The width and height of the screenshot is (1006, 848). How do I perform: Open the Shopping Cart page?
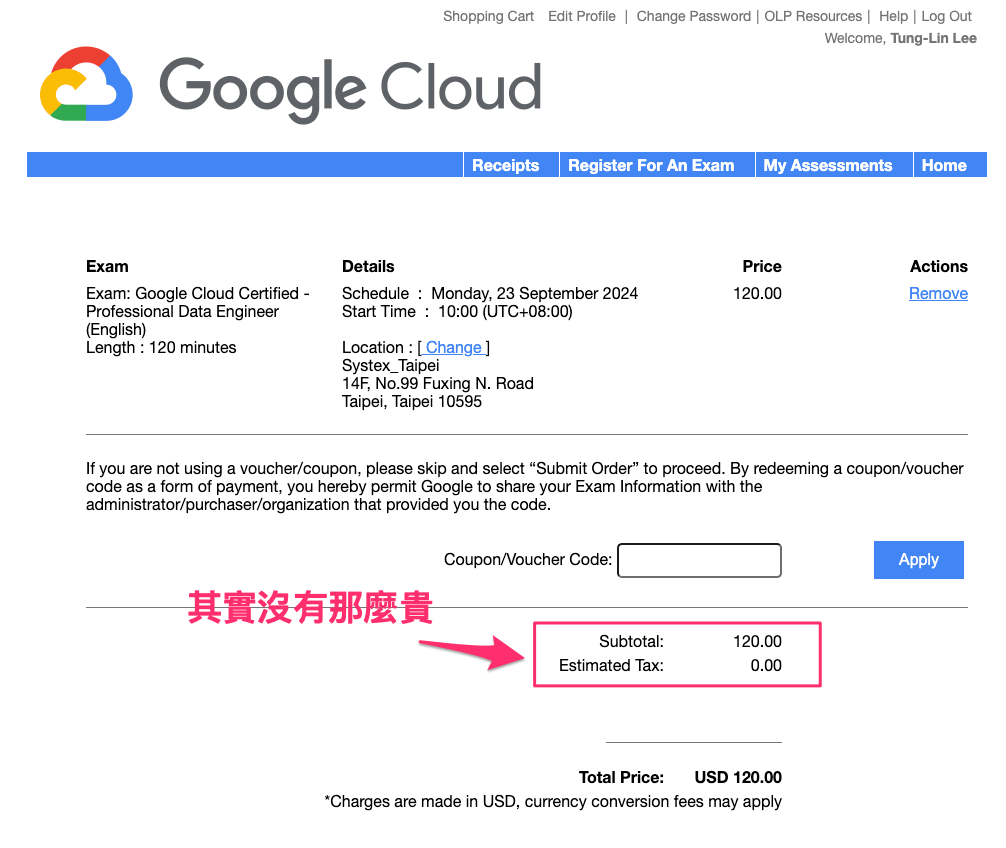tap(488, 16)
